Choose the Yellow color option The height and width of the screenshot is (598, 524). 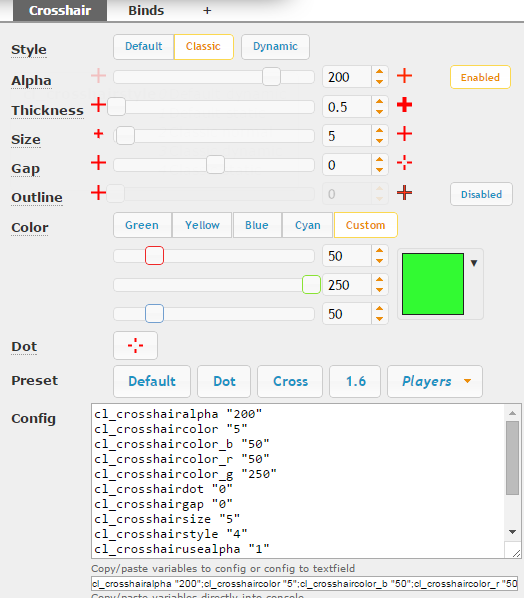[x=202, y=225]
